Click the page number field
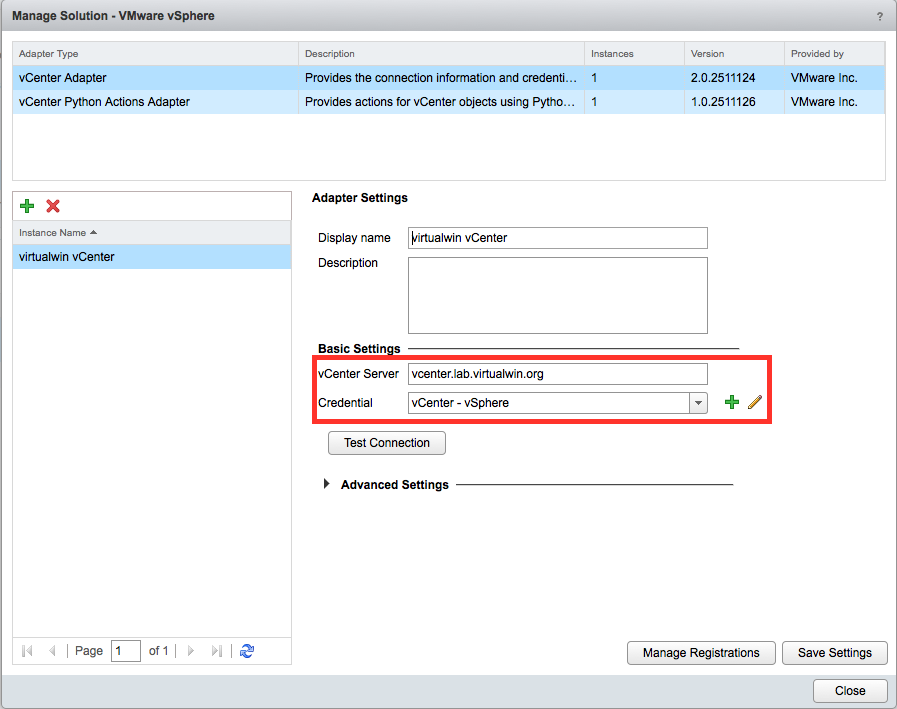897x709 pixels. pyautogui.click(x=126, y=651)
